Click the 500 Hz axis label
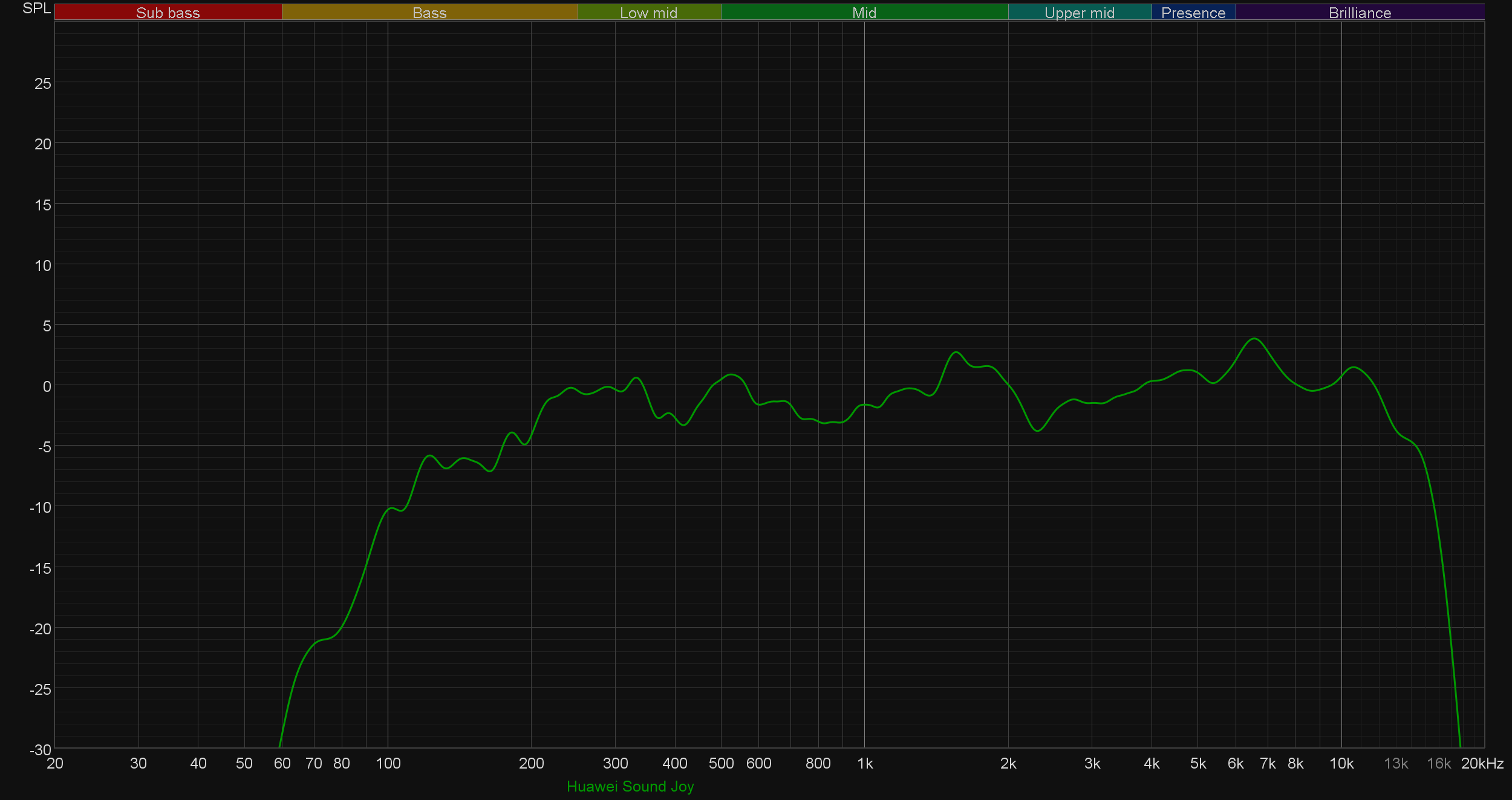This screenshot has height=800, width=1512. pos(721,764)
